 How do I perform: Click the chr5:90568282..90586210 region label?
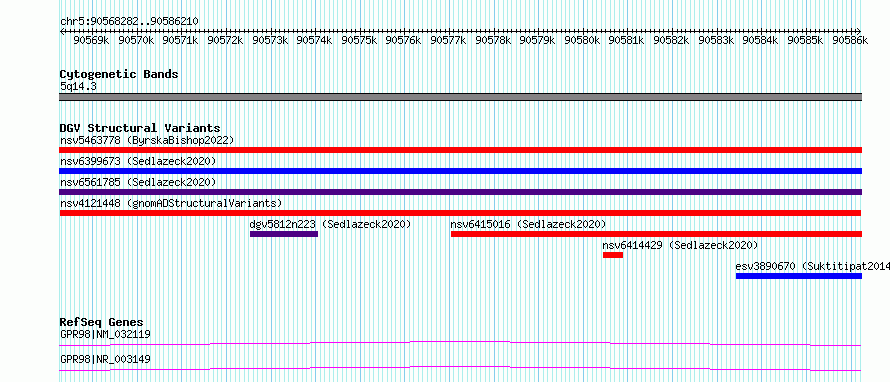point(129,21)
